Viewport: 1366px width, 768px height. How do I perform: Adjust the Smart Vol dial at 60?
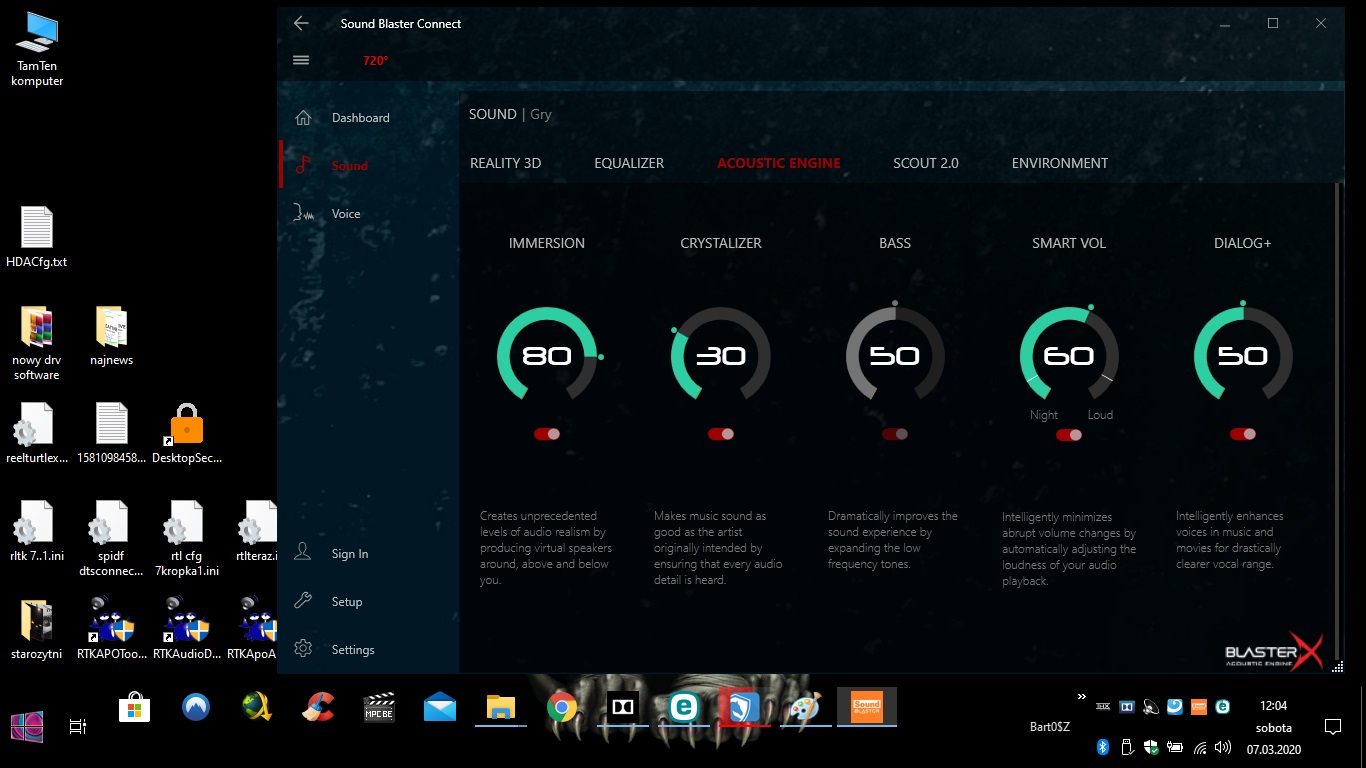tap(1069, 355)
